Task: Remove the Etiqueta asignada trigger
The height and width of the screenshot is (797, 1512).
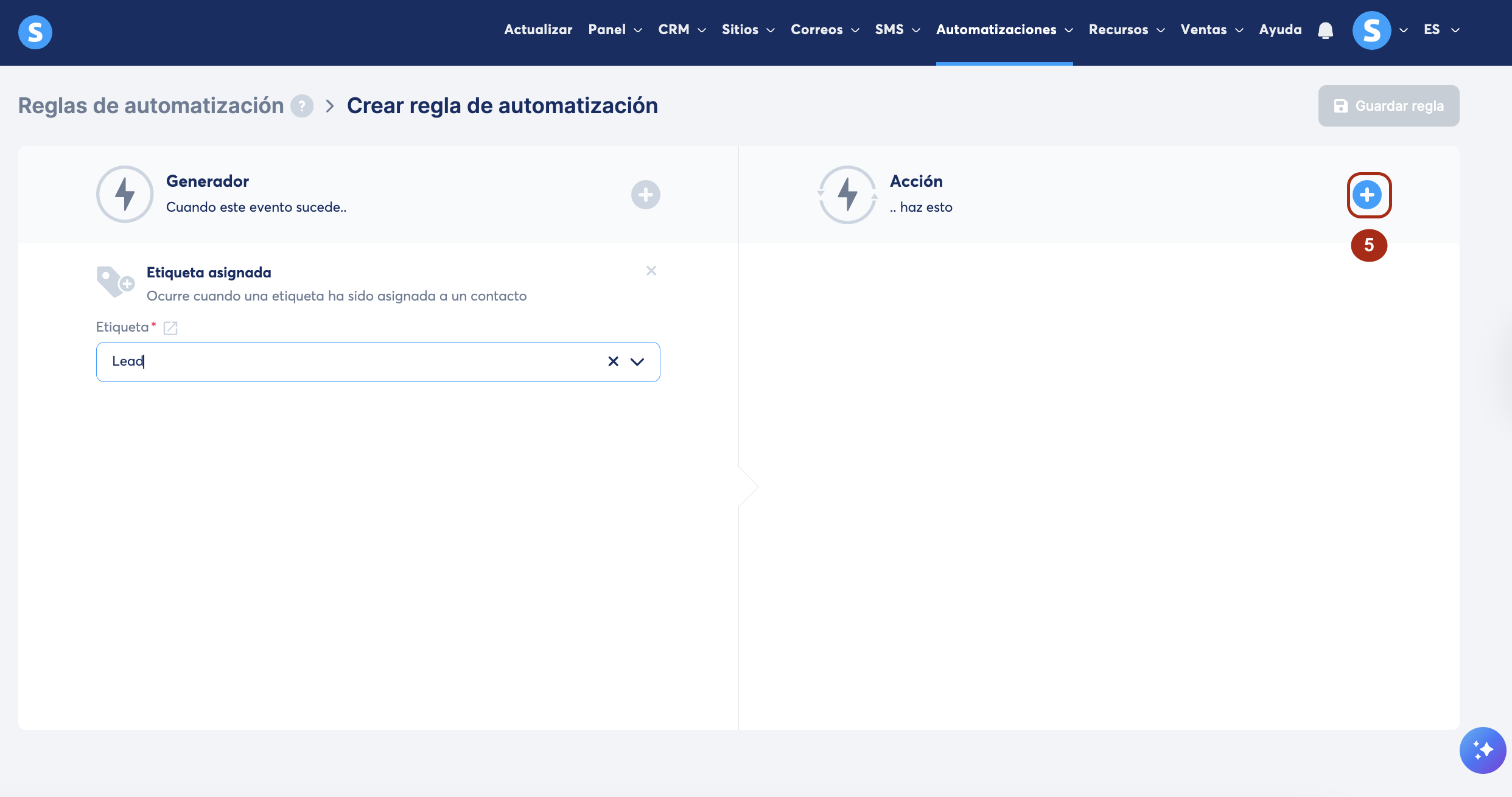Action: pyautogui.click(x=651, y=271)
